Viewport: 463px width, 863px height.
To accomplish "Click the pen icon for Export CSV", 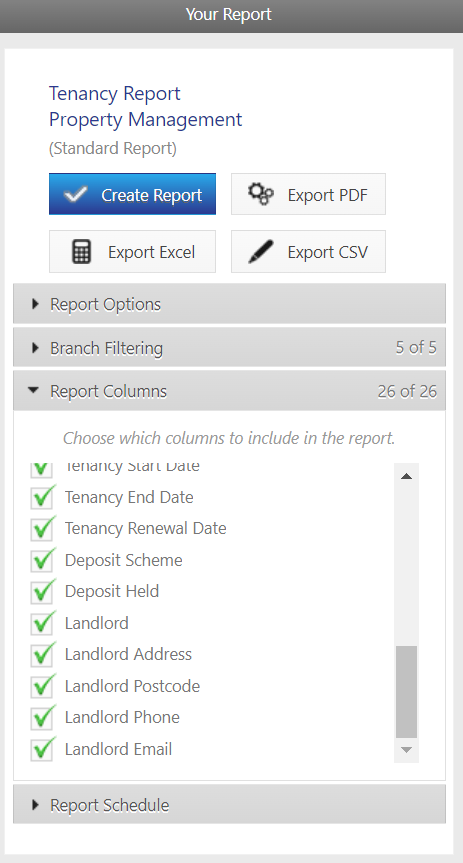I will click(260, 252).
